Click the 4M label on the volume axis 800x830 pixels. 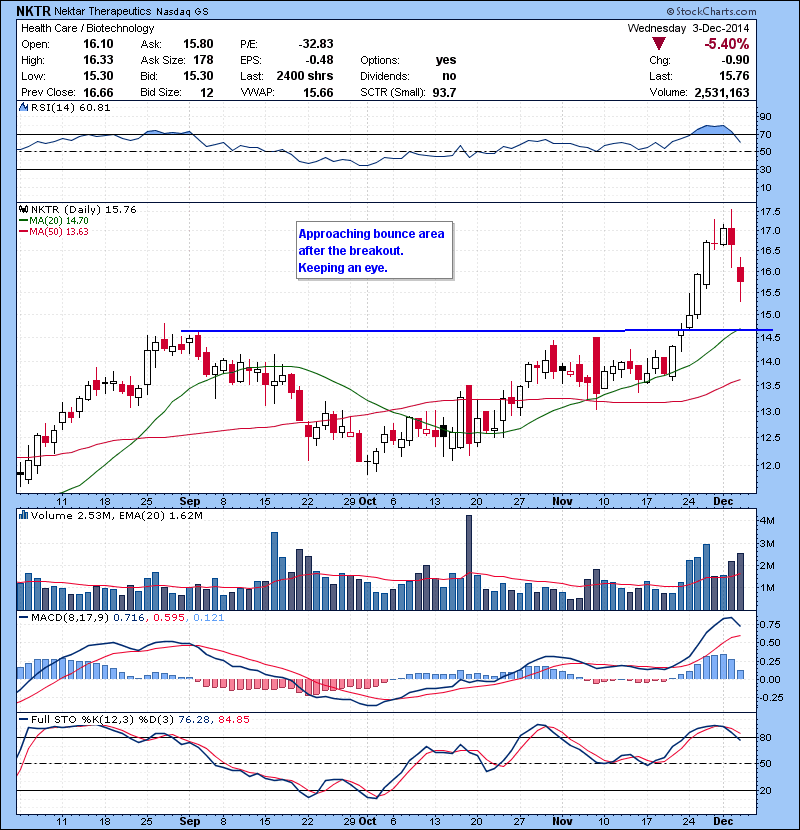(767, 520)
